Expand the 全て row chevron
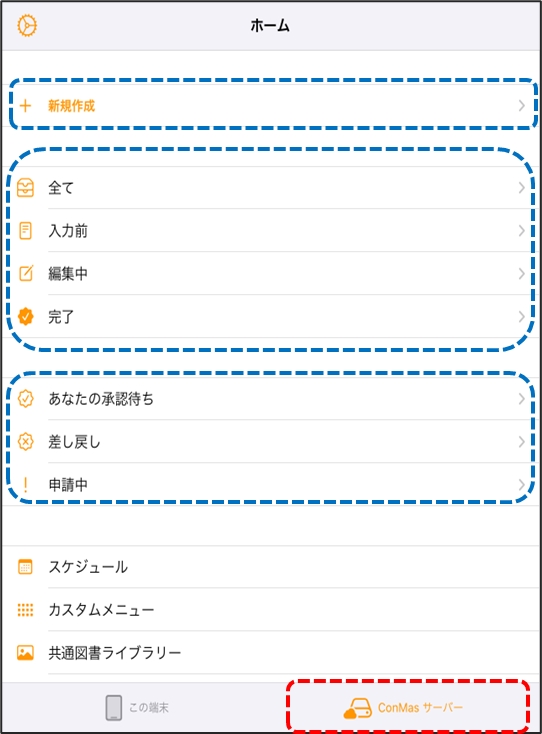This screenshot has height=734, width=542. pos(521,188)
